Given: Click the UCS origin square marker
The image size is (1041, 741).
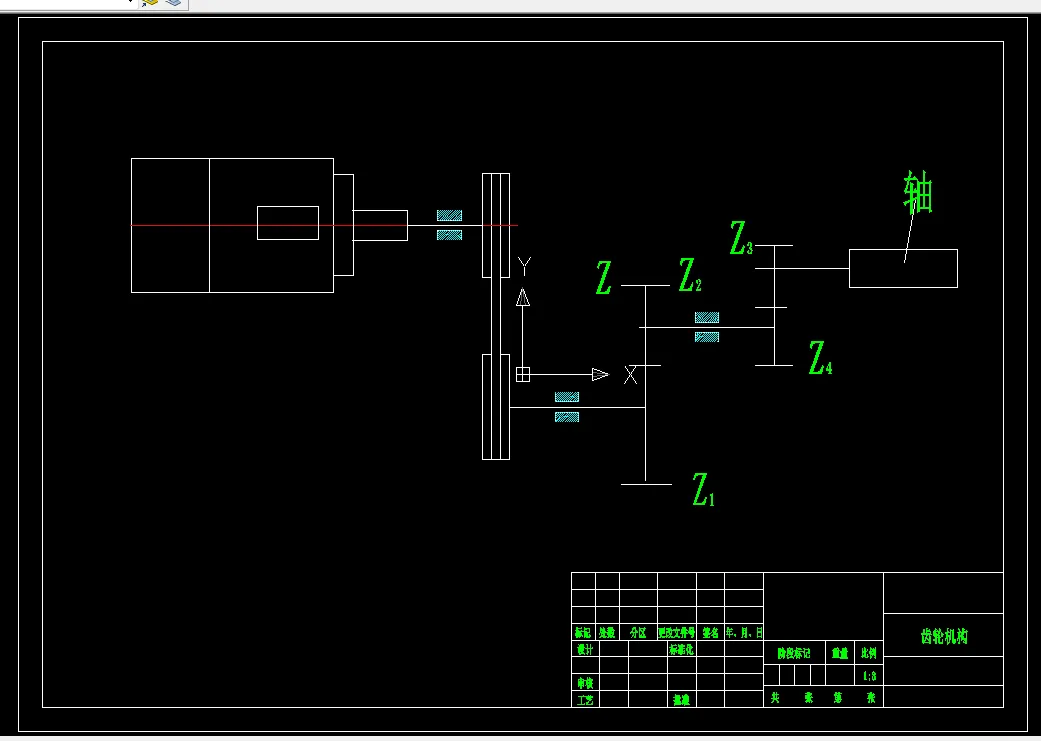Looking at the screenshot, I should [x=523, y=374].
